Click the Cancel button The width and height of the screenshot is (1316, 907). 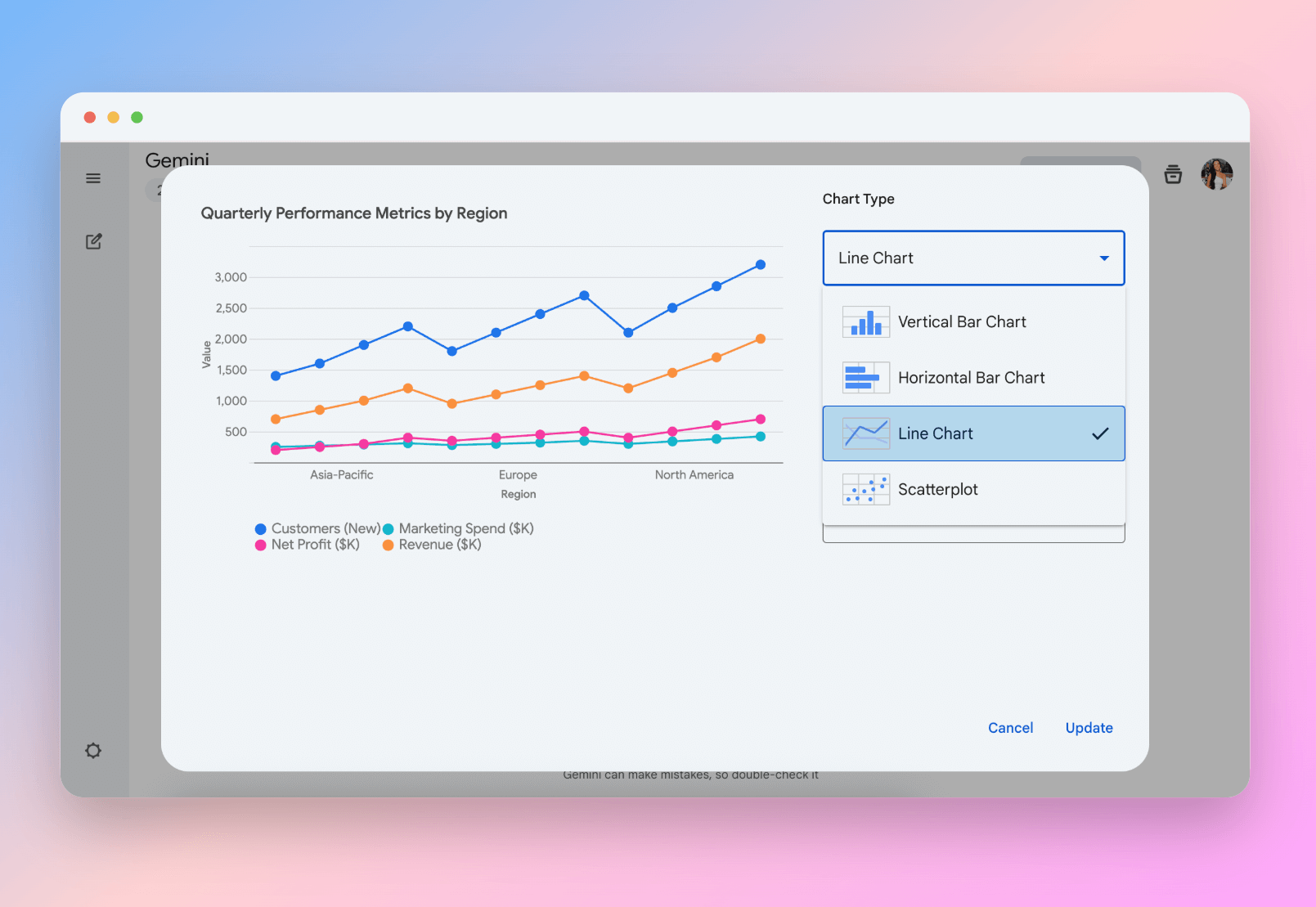coord(1011,728)
